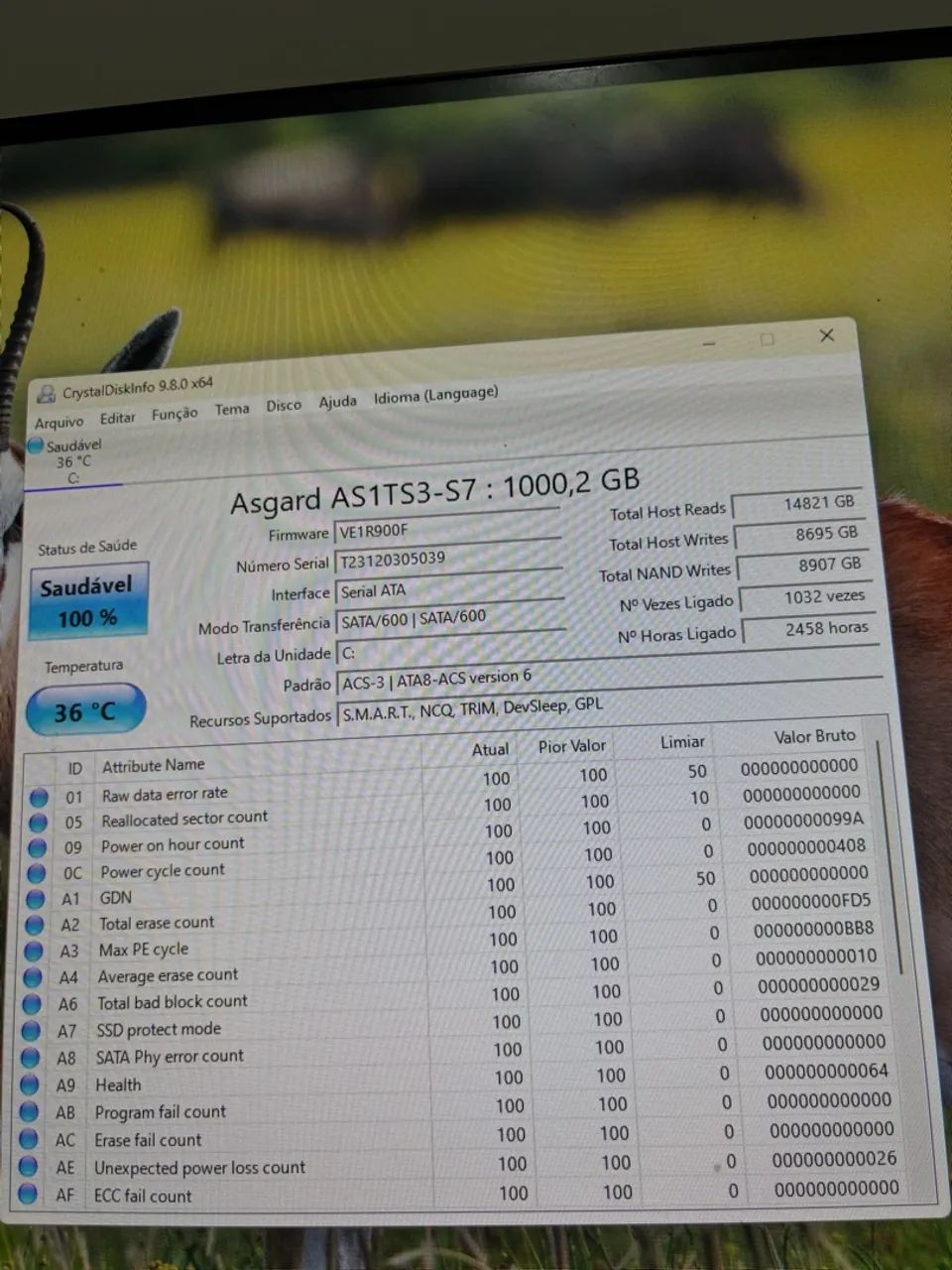Click the Pior Valor column header

point(572,745)
